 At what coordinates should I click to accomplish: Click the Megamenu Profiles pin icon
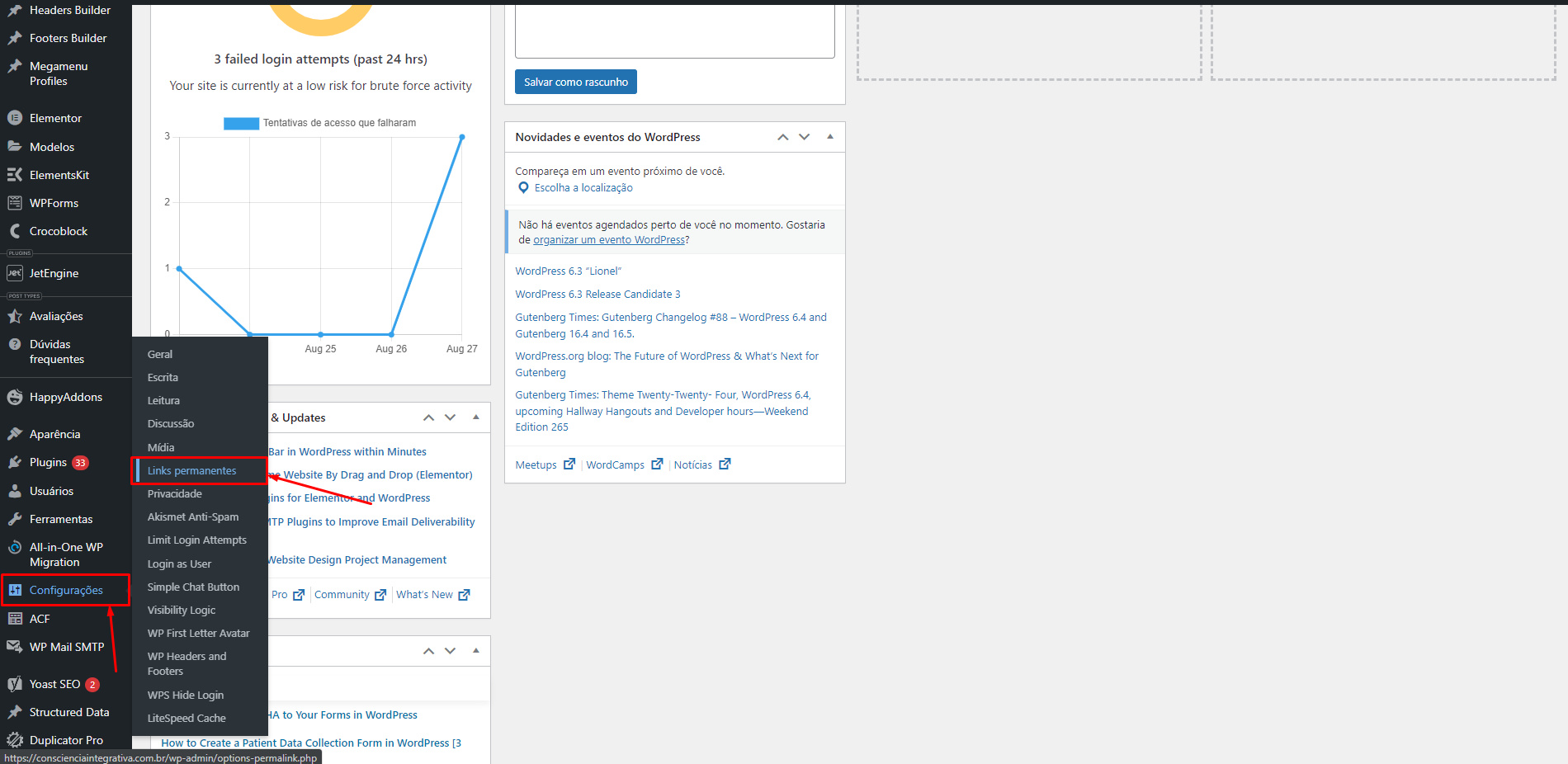pyautogui.click(x=15, y=66)
